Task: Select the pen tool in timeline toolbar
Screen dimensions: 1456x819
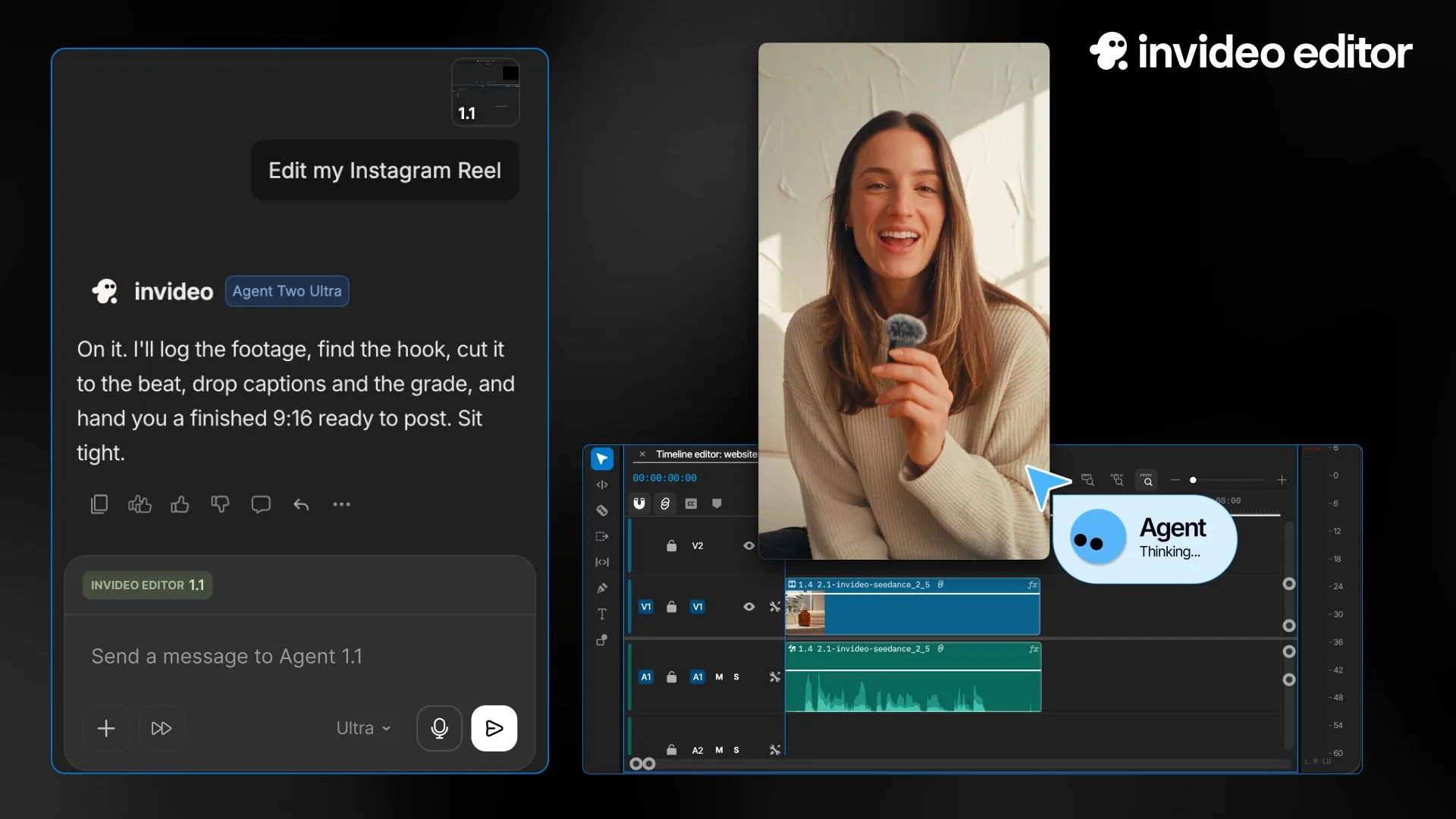Action: [602, 588]
